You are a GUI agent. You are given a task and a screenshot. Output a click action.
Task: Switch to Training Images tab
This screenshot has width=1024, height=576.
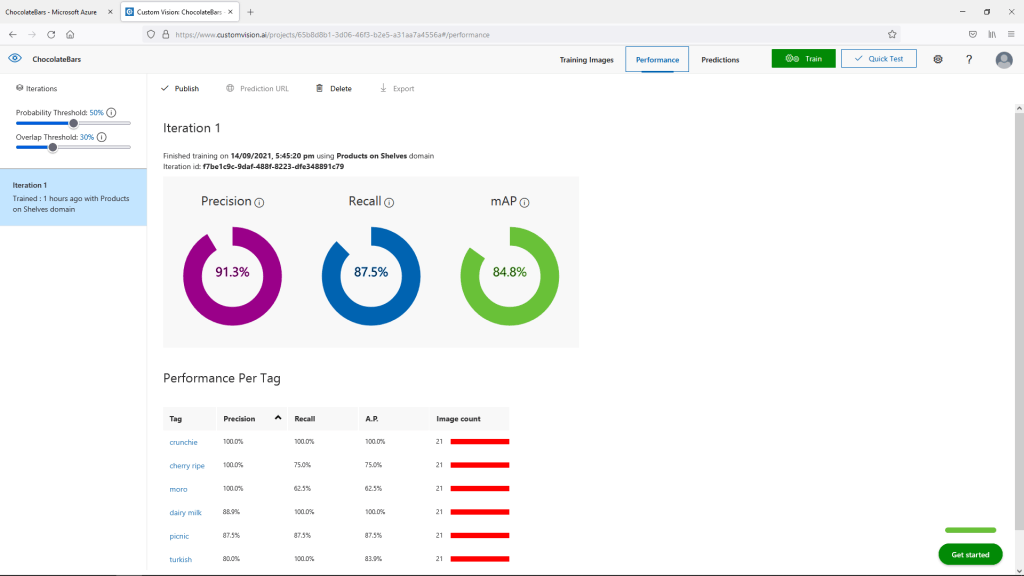(586, 60)
